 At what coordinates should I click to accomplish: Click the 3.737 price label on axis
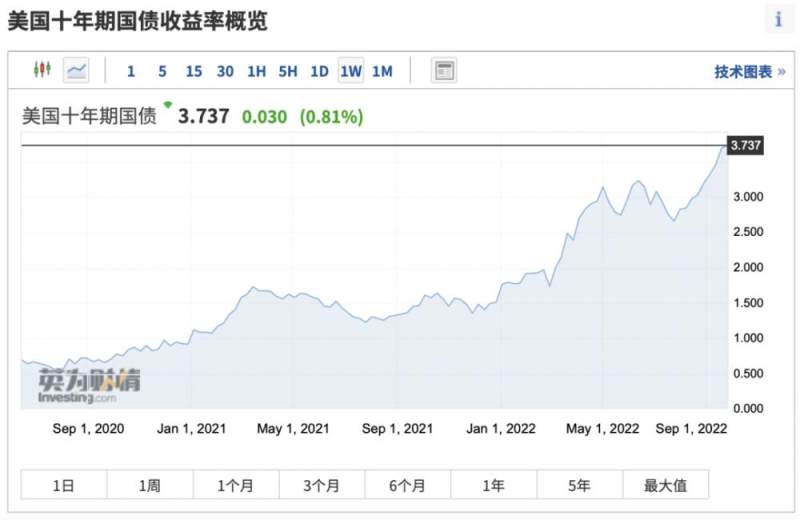746,145
